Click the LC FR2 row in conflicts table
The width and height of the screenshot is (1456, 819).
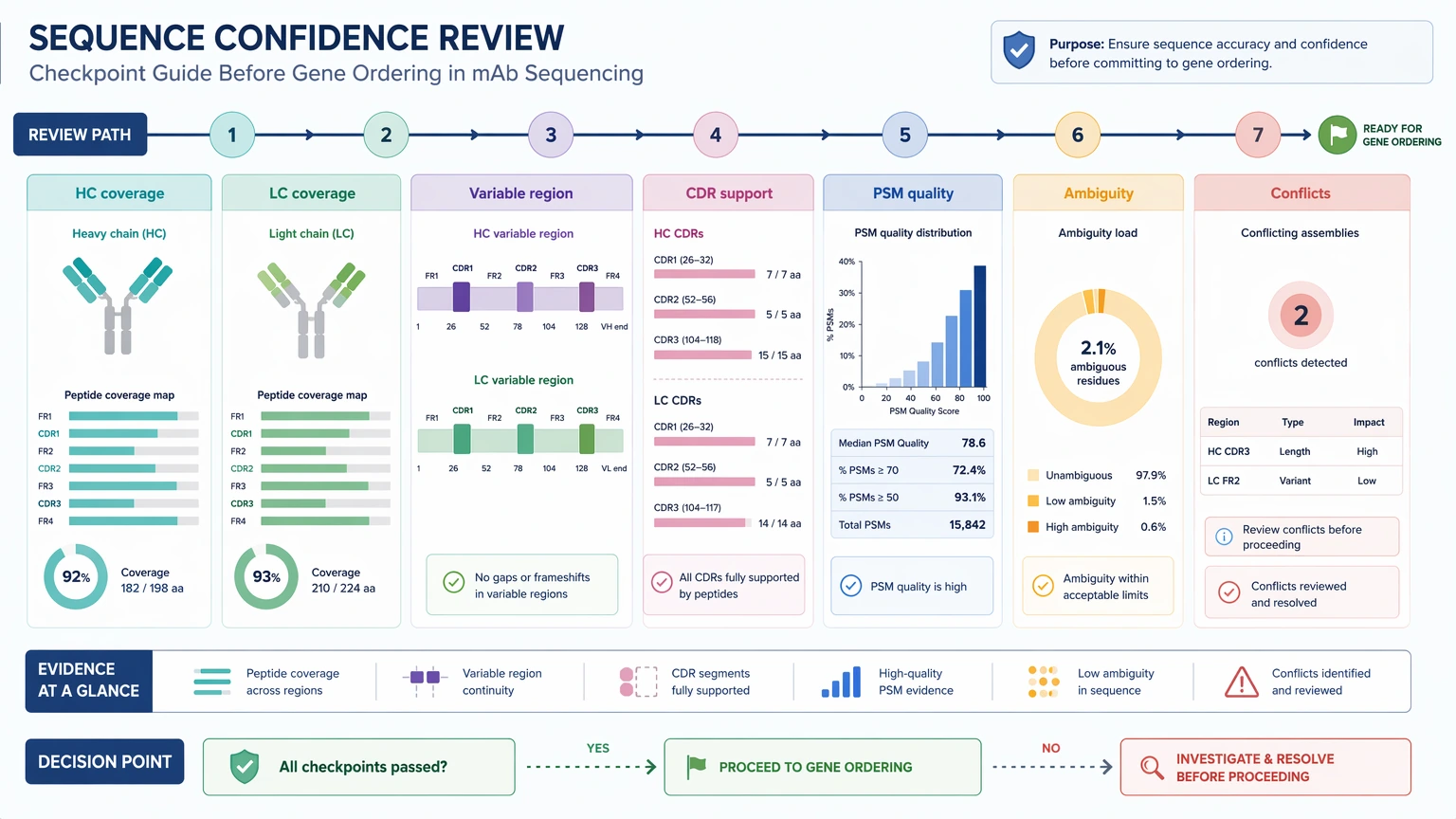click(x=1301, y=481)
